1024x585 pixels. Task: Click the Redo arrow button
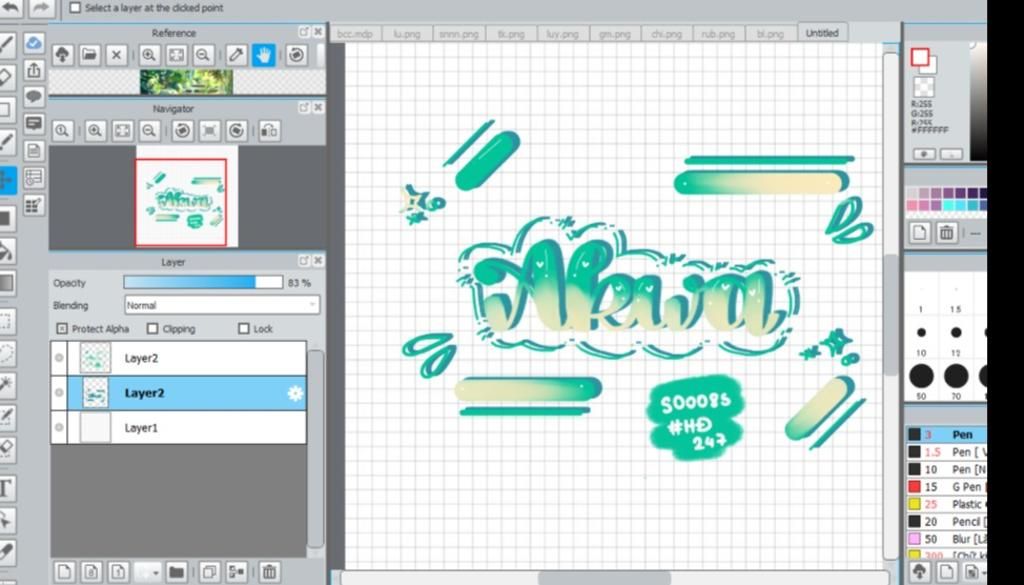pyautogui.click(x=41, y=8)
